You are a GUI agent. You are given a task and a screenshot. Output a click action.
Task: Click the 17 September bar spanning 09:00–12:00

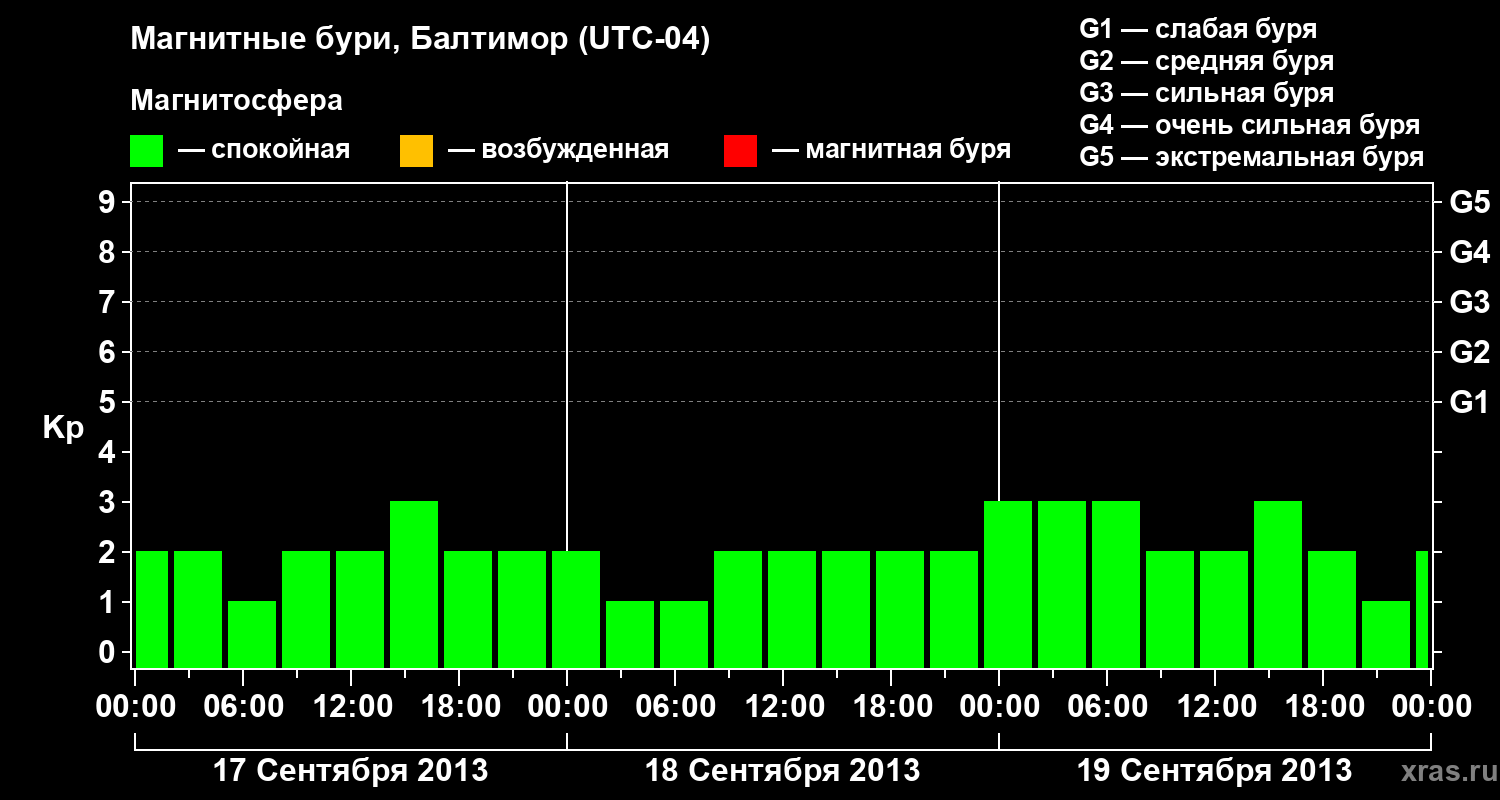coord(306,609)
